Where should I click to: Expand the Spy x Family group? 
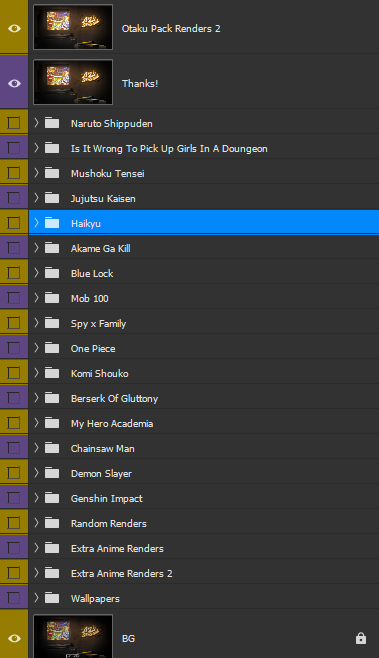(37, 323)
